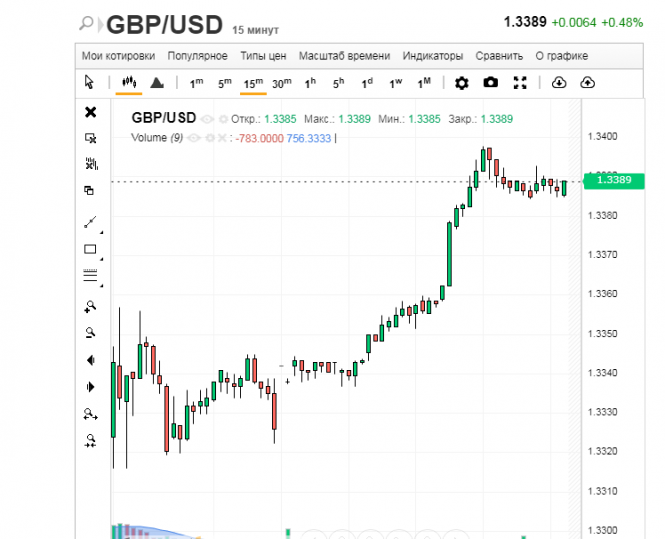Click the expand horizontal zoom icon
Image resolution: width=665 pixels, height=539 pixels.
[91, 414]
